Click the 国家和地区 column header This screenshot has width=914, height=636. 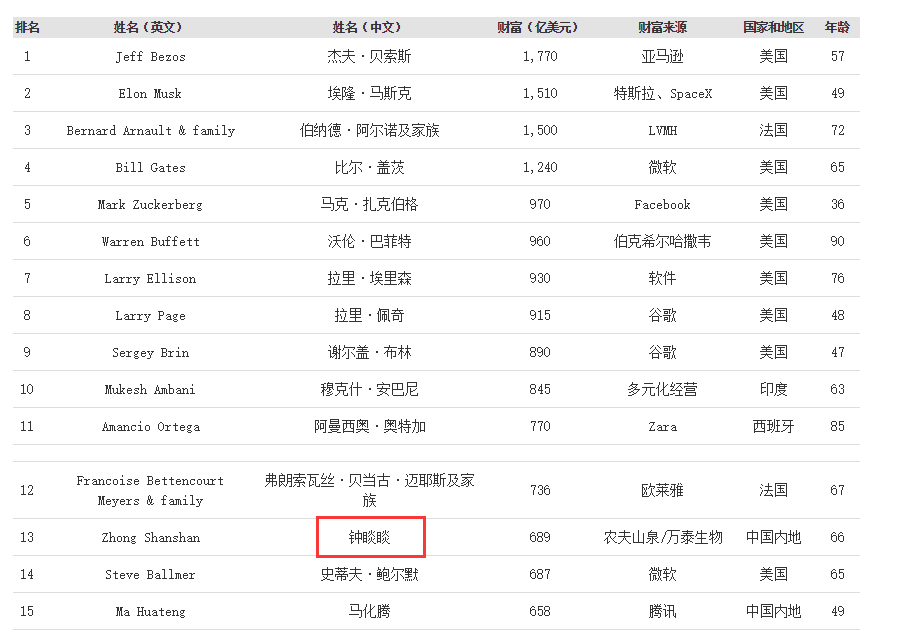pyautogui.click(x=773, y=27)
